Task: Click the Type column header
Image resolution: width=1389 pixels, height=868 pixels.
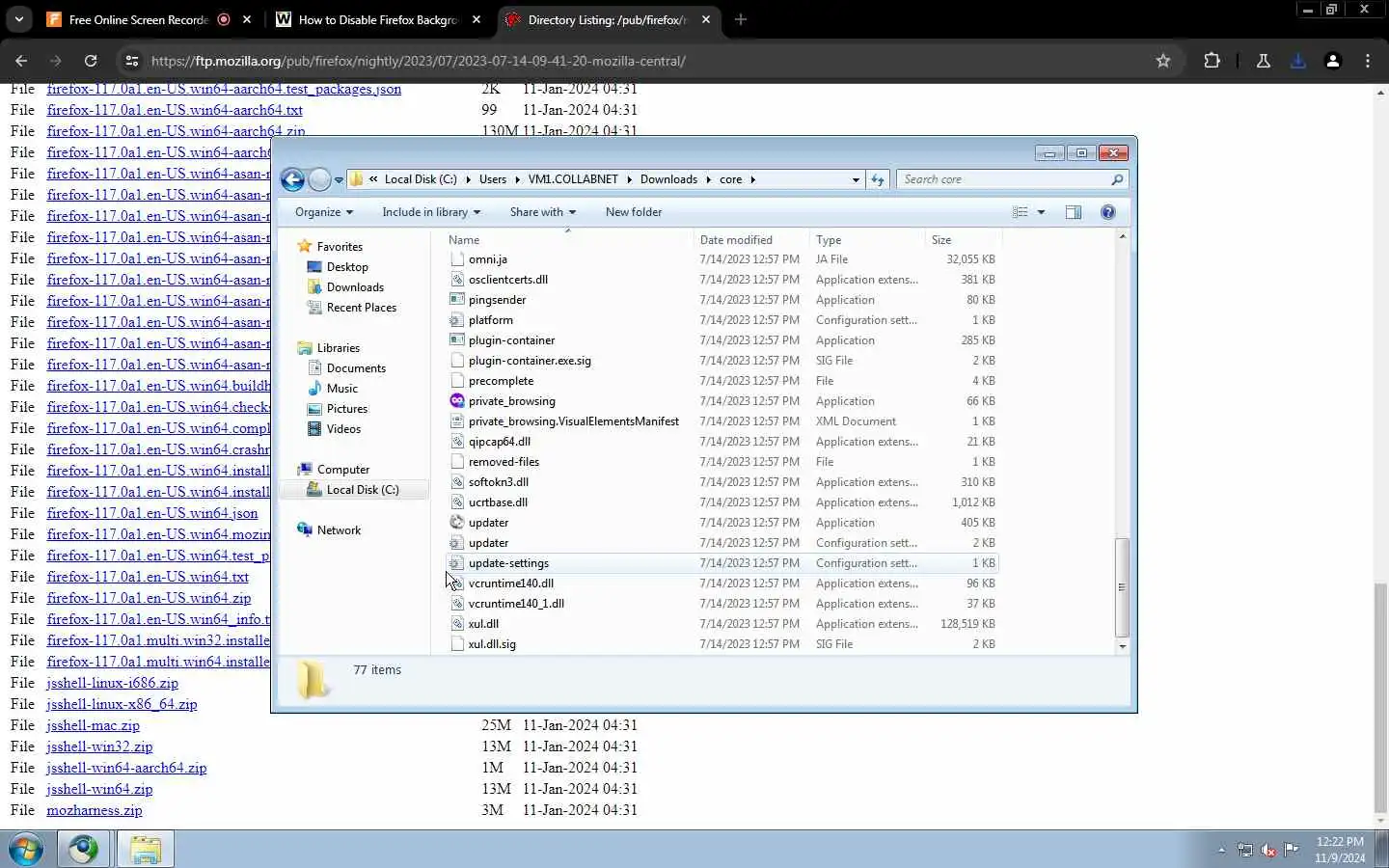Action: tap(867, 240)
